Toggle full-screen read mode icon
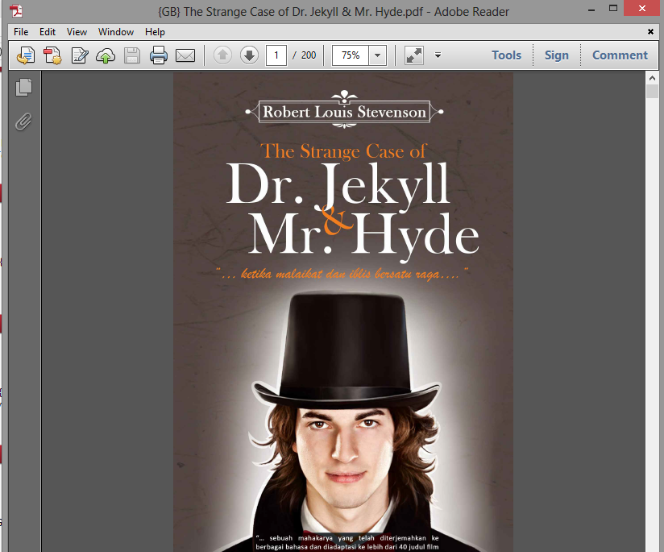This screenshot has width=664, height=552. click(414, 55)
